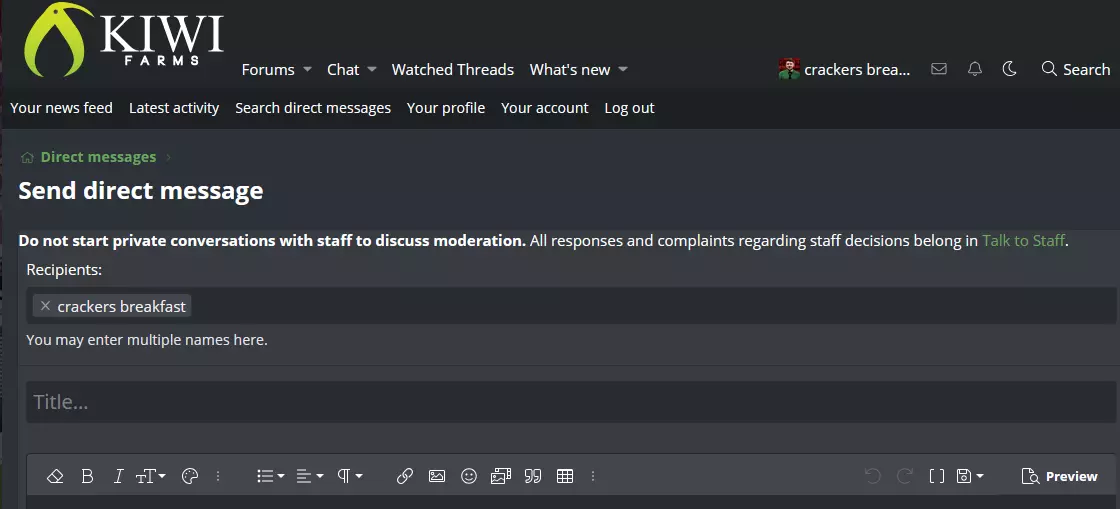This screenshot has width=1120, height=509.
Task: Click the Kiwi Farms logo
Action: pos(124,39)
